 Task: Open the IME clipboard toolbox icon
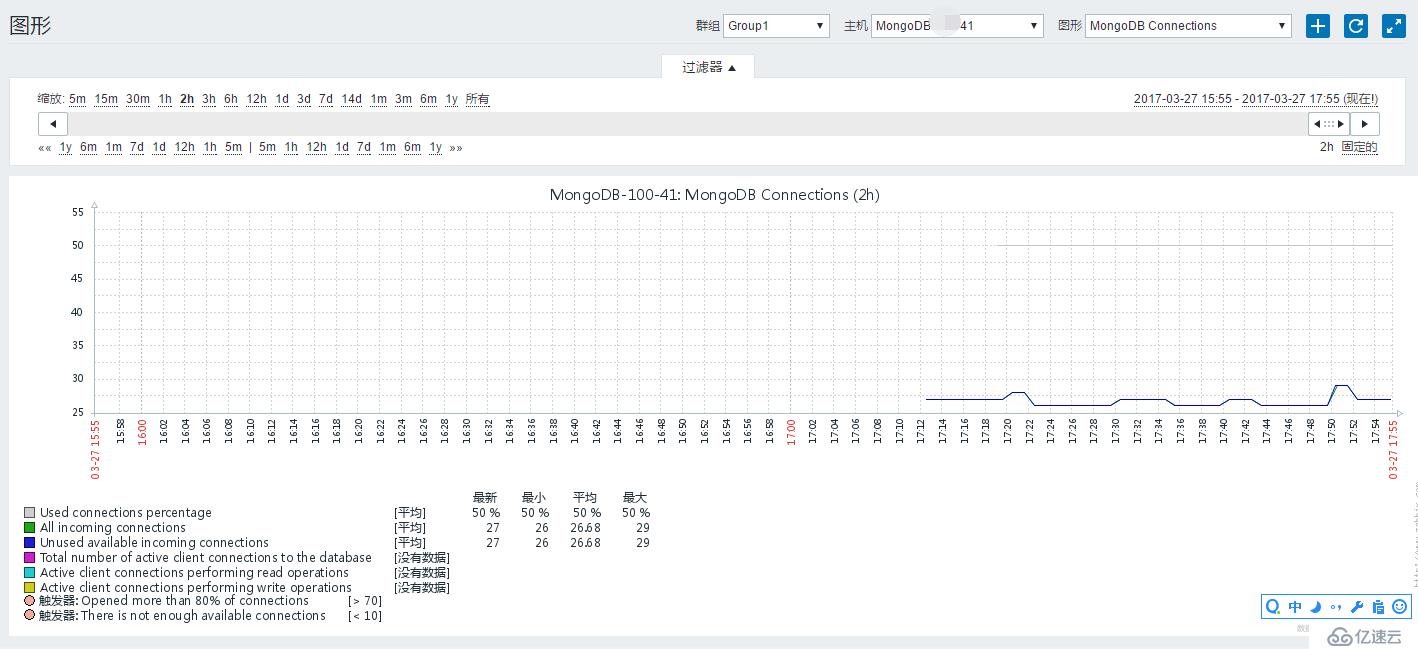tap(1378, 606)
